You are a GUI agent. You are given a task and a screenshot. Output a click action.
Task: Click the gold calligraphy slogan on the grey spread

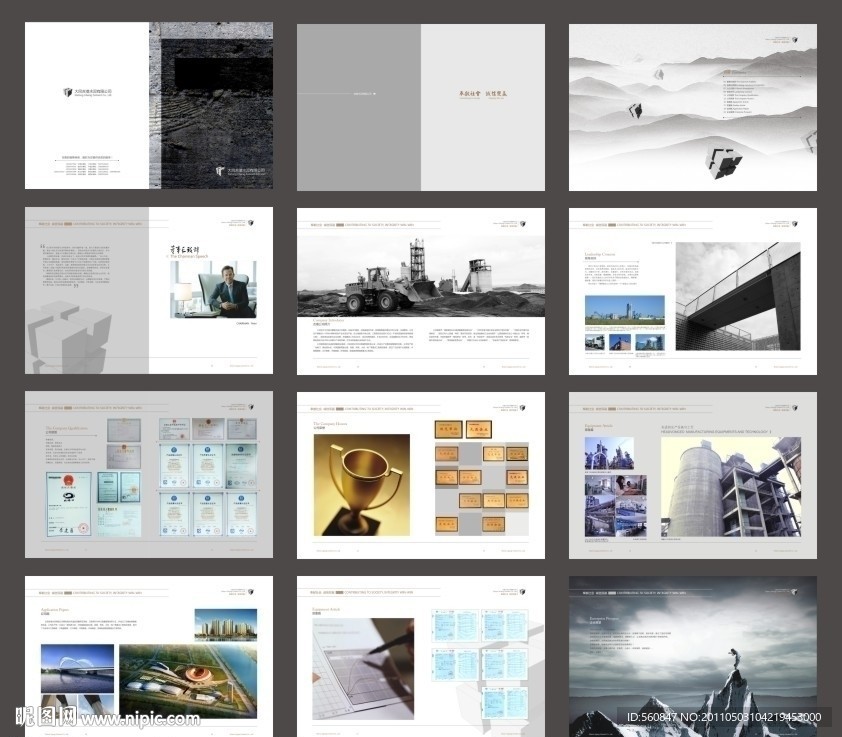(484, 93)
